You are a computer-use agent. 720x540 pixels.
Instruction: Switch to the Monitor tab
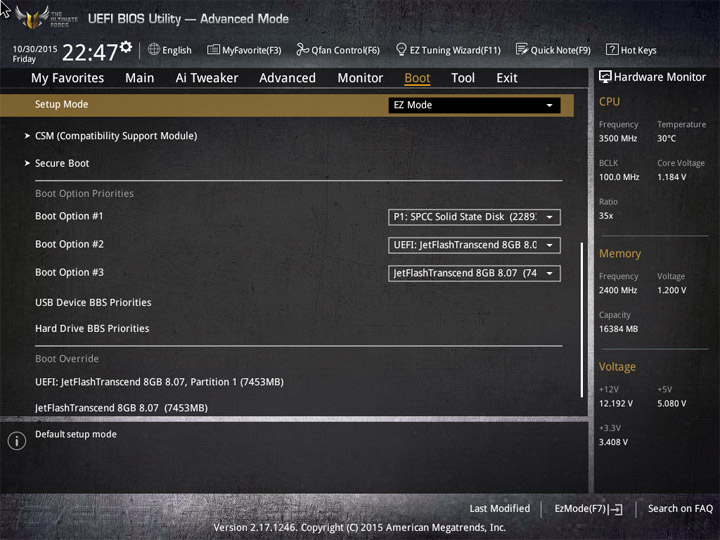[360, 78]
